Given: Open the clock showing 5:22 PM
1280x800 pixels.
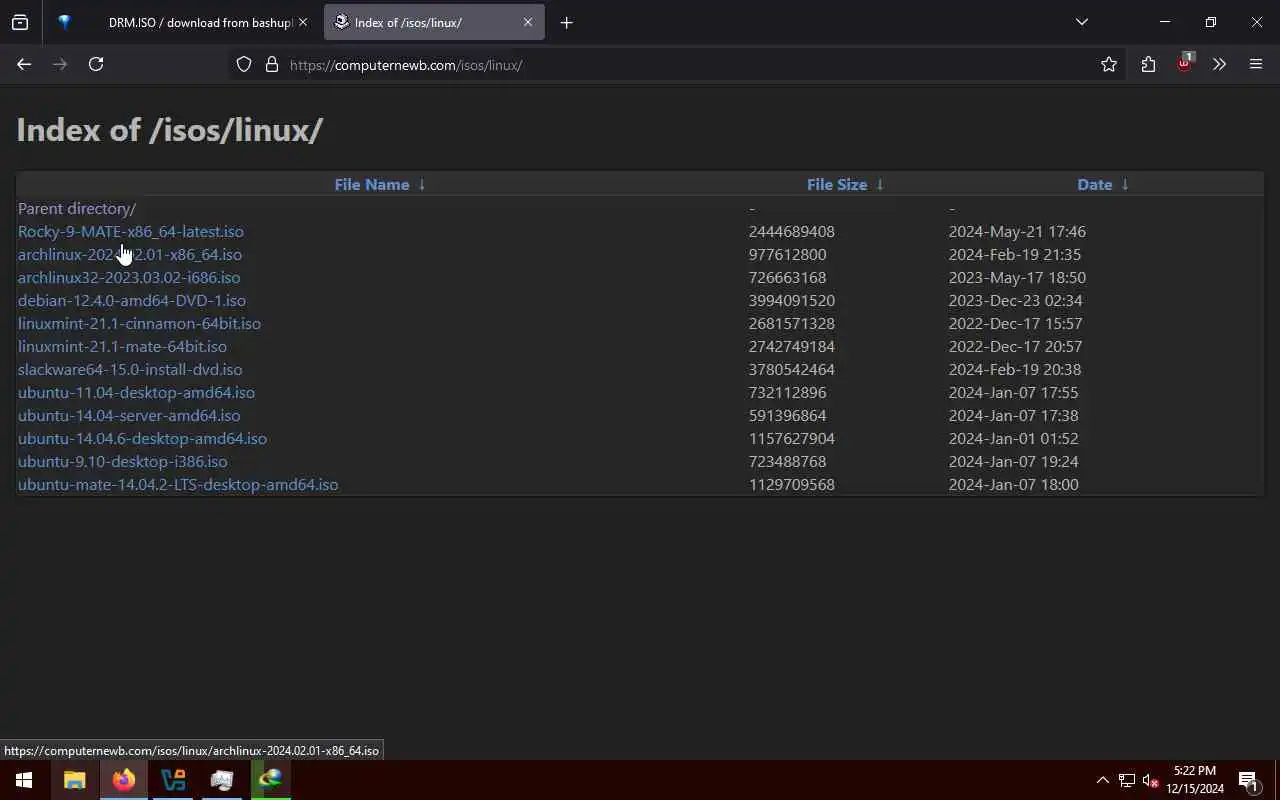Looking at the screenshot, I should [x=1195, y=780].
